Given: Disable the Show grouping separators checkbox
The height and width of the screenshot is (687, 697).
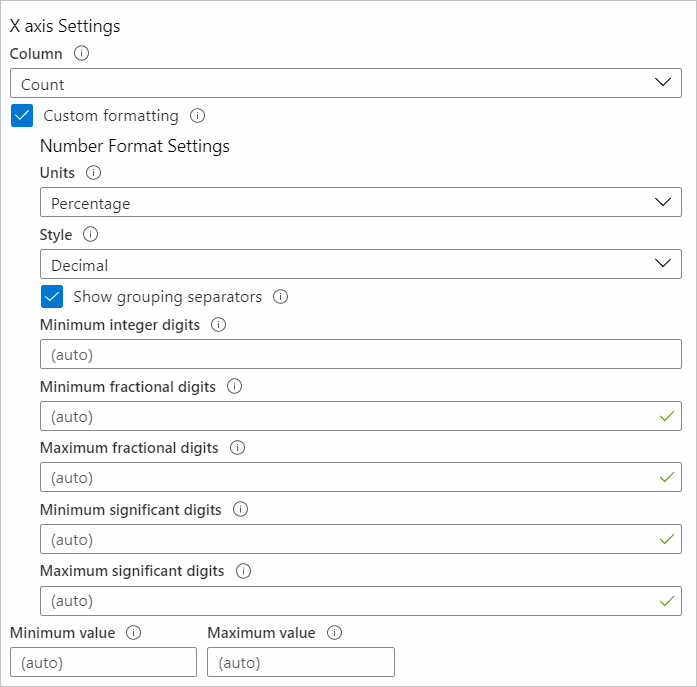Looking at the screenshot, I should (52, 297).
